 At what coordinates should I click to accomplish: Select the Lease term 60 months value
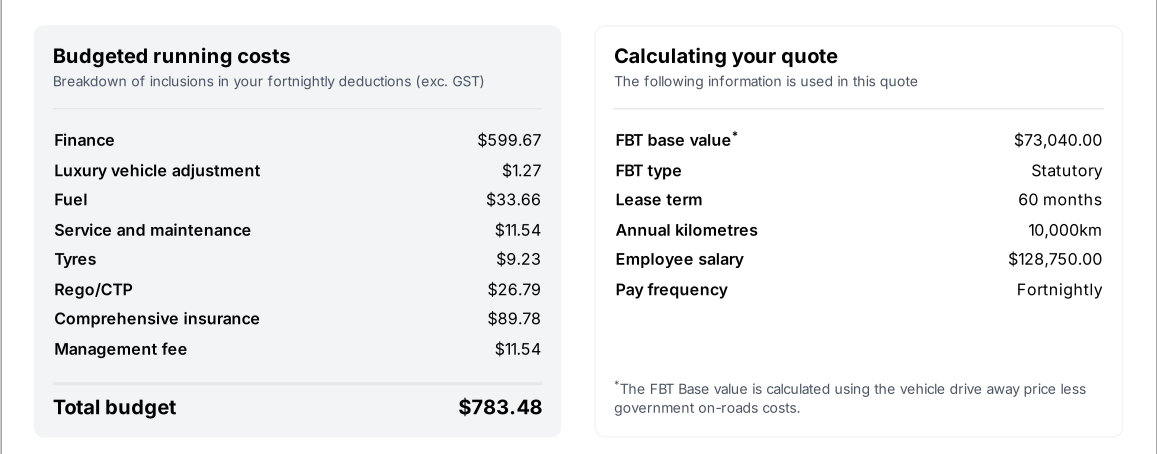tap(1059, 199)
